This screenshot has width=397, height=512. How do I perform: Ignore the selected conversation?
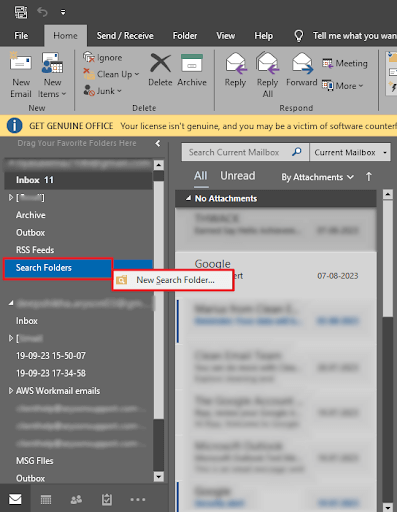(103, 58)
